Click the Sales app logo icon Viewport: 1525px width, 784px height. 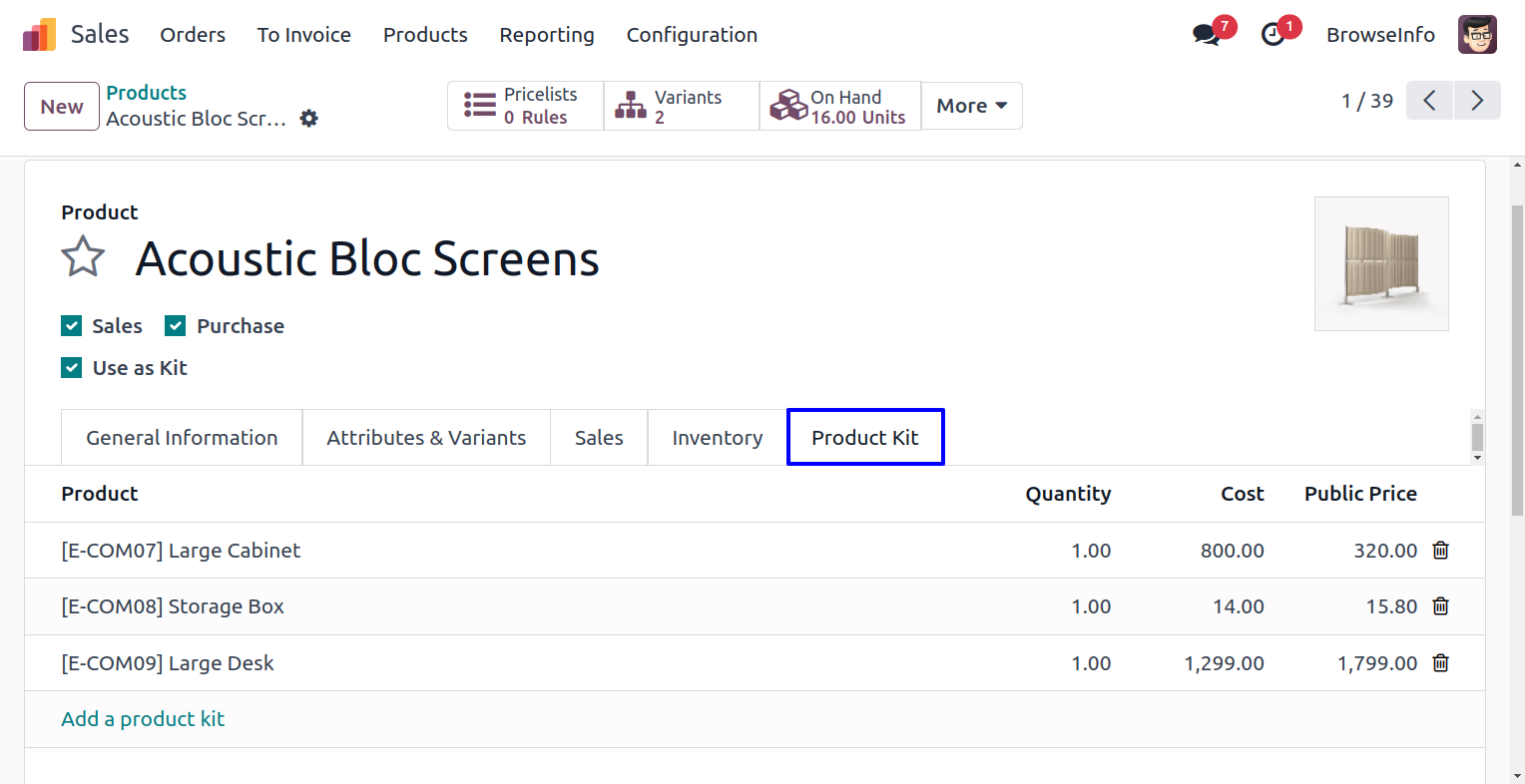40,35
